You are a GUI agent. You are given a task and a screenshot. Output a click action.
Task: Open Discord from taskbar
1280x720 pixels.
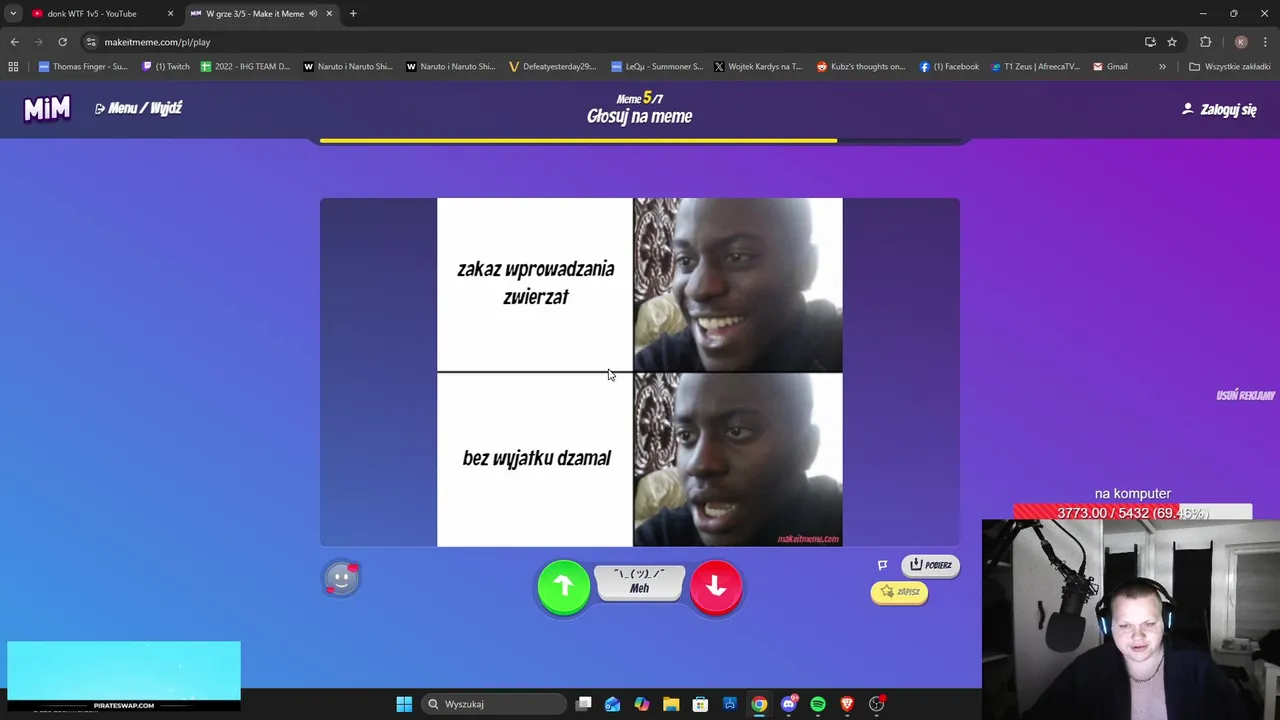(789, 704)
